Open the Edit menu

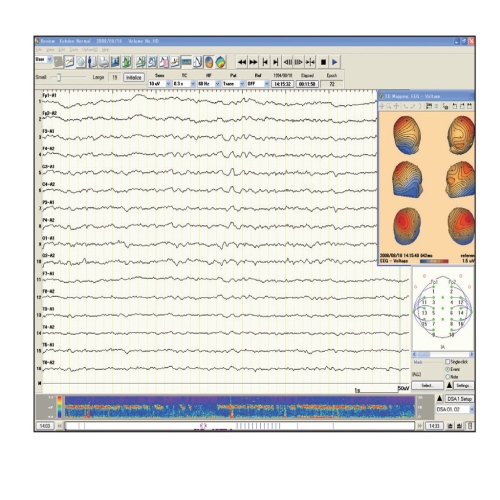pyautogui.click(x=62, y=50)
